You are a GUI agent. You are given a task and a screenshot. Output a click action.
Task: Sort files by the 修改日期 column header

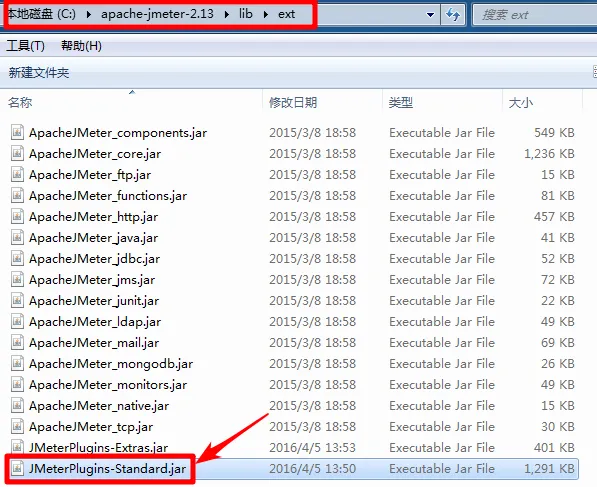[322, 102]
